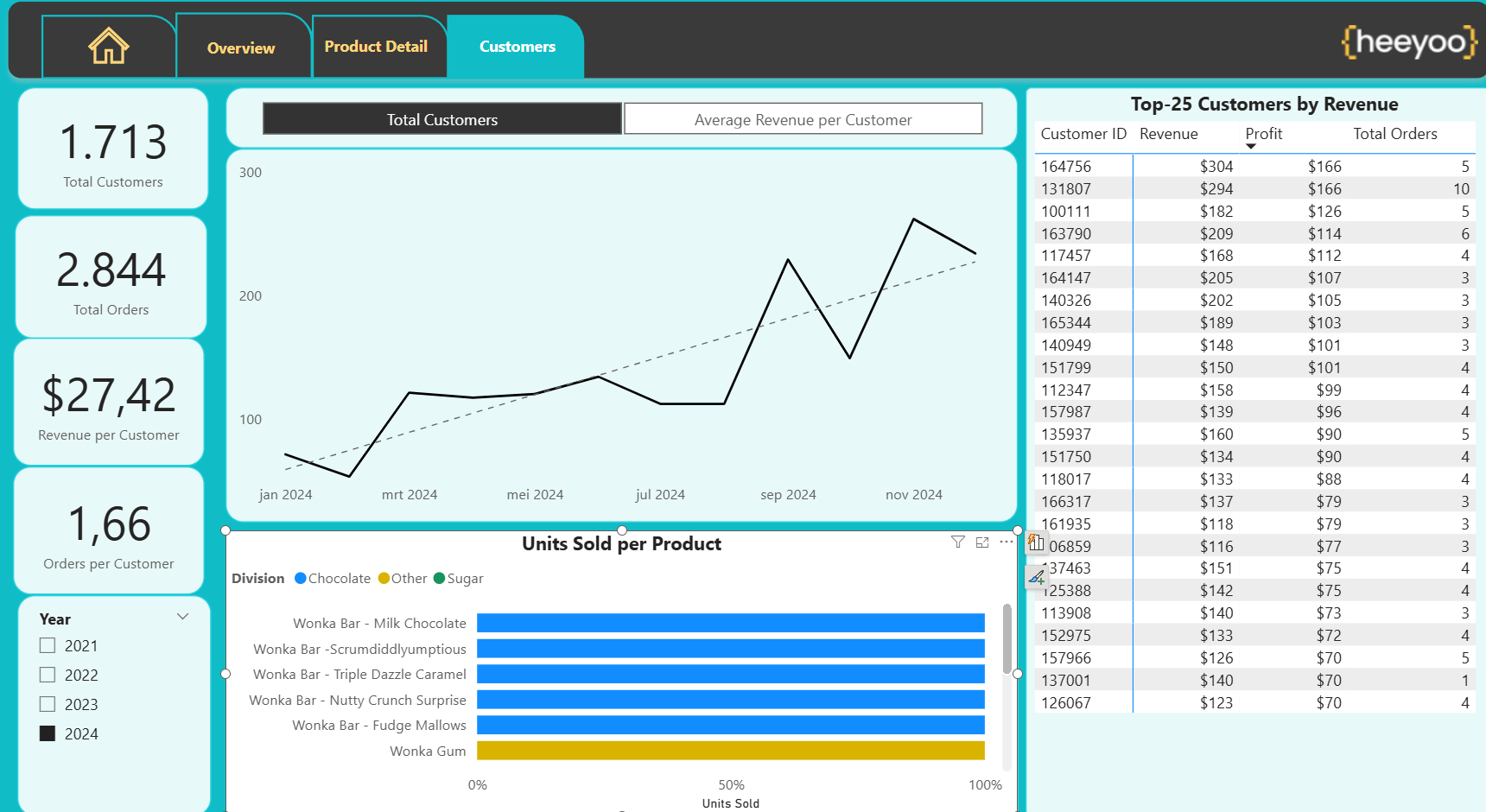Select the yellow Wonka Gum bar
This screenshot has height=812, width=1486.
pos(731,751)
